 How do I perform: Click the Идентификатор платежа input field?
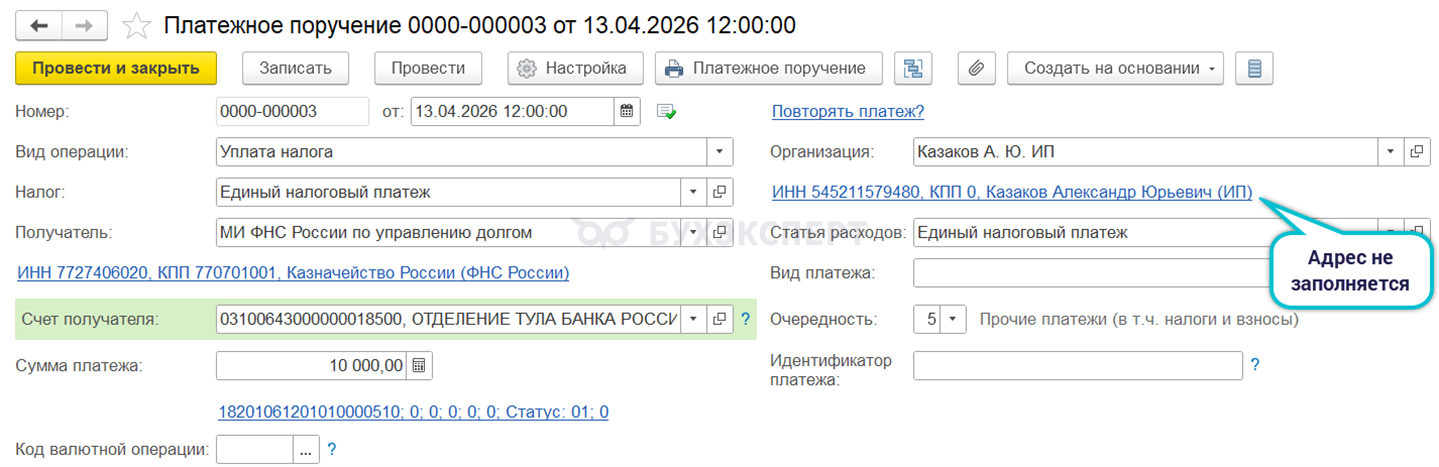click(1077, 365)
